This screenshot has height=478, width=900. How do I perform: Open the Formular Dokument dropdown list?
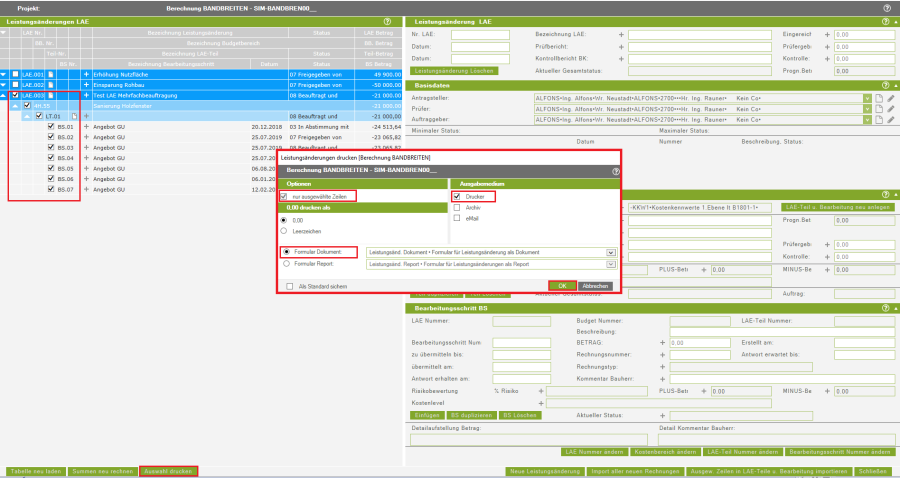click(610, 253)
